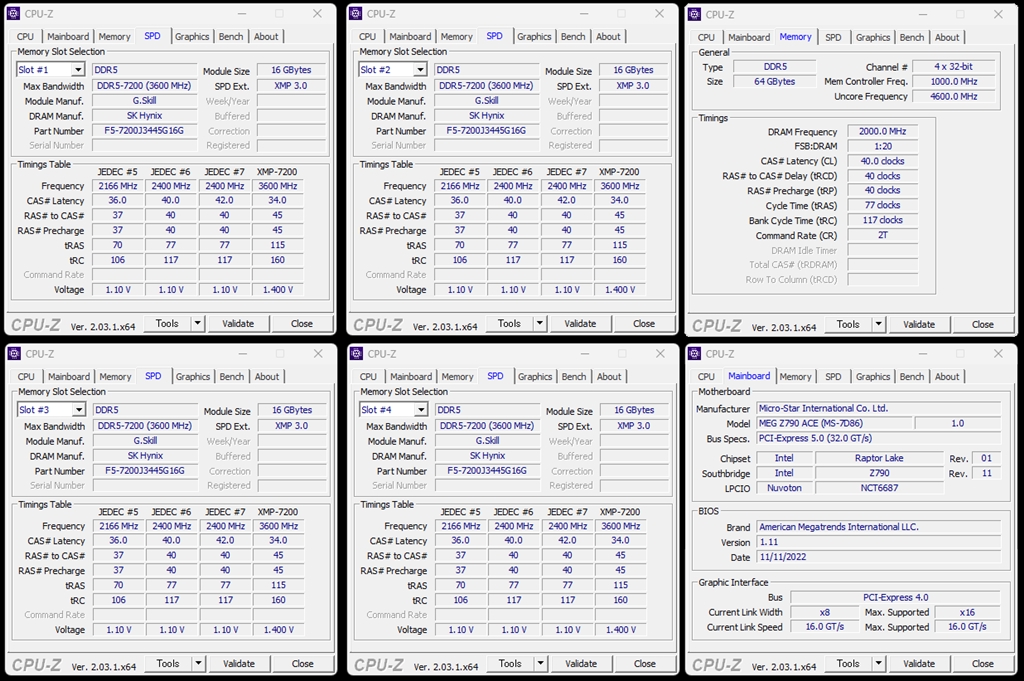
Task: Open Graphics tab in Slot #2 window
Action: 534,37
